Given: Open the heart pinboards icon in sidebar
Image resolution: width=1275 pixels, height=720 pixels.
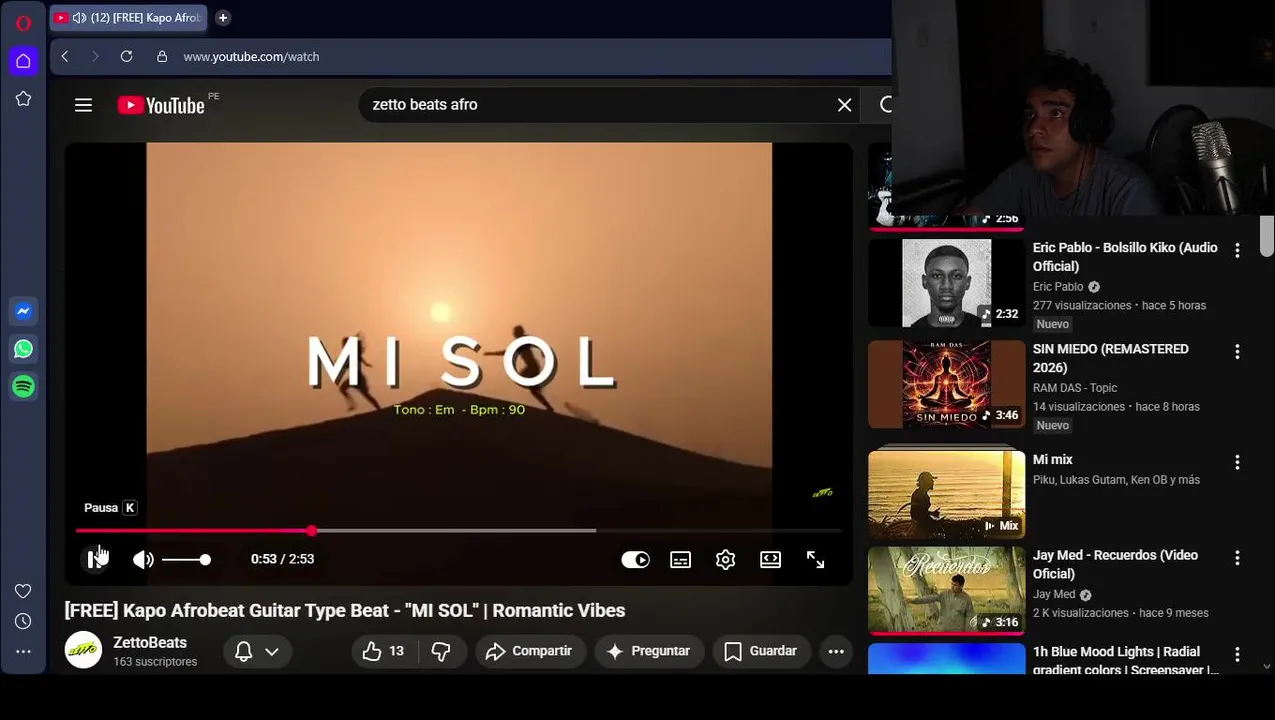Looking at the screenshot, I should coord(23,591).
